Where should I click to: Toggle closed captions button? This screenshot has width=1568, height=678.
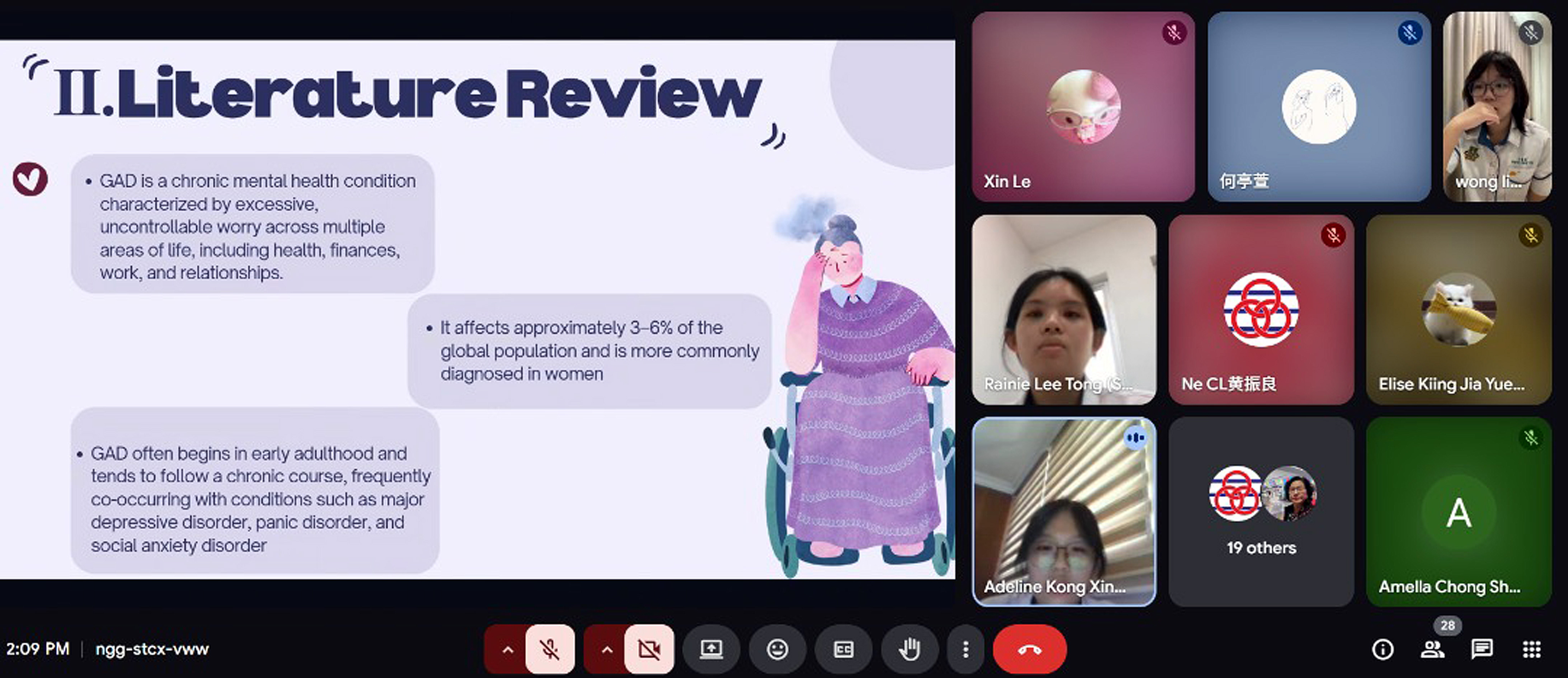pyautogui.click(x=843, y=649)
